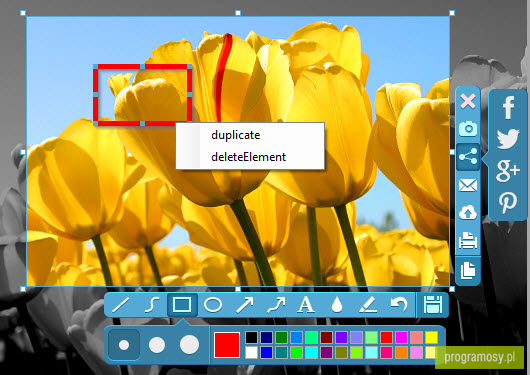The image size is (530, 375).
Task: Select the highlighter marker tool
Action: (x=368, y=305)
